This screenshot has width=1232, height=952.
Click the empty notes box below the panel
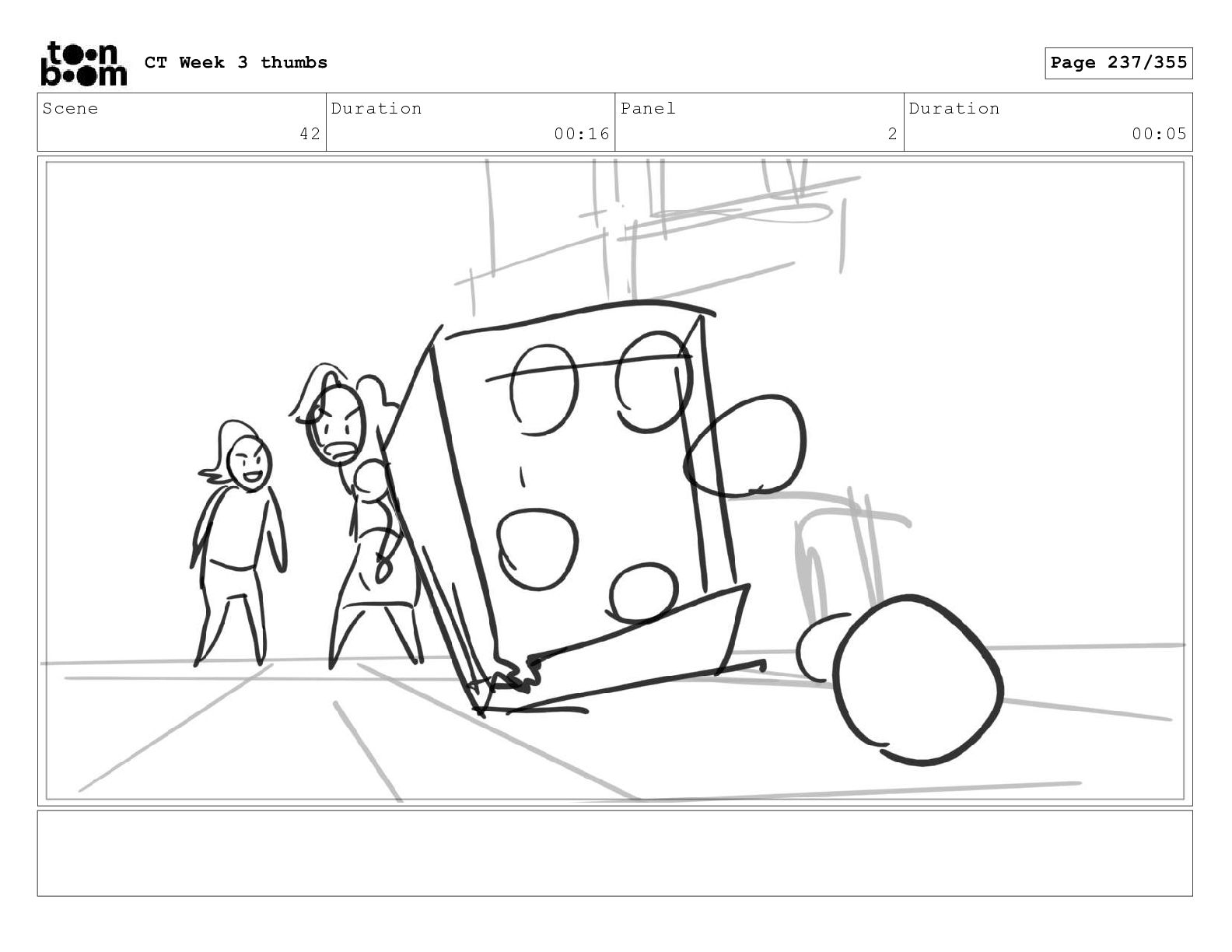coord(614,853)
